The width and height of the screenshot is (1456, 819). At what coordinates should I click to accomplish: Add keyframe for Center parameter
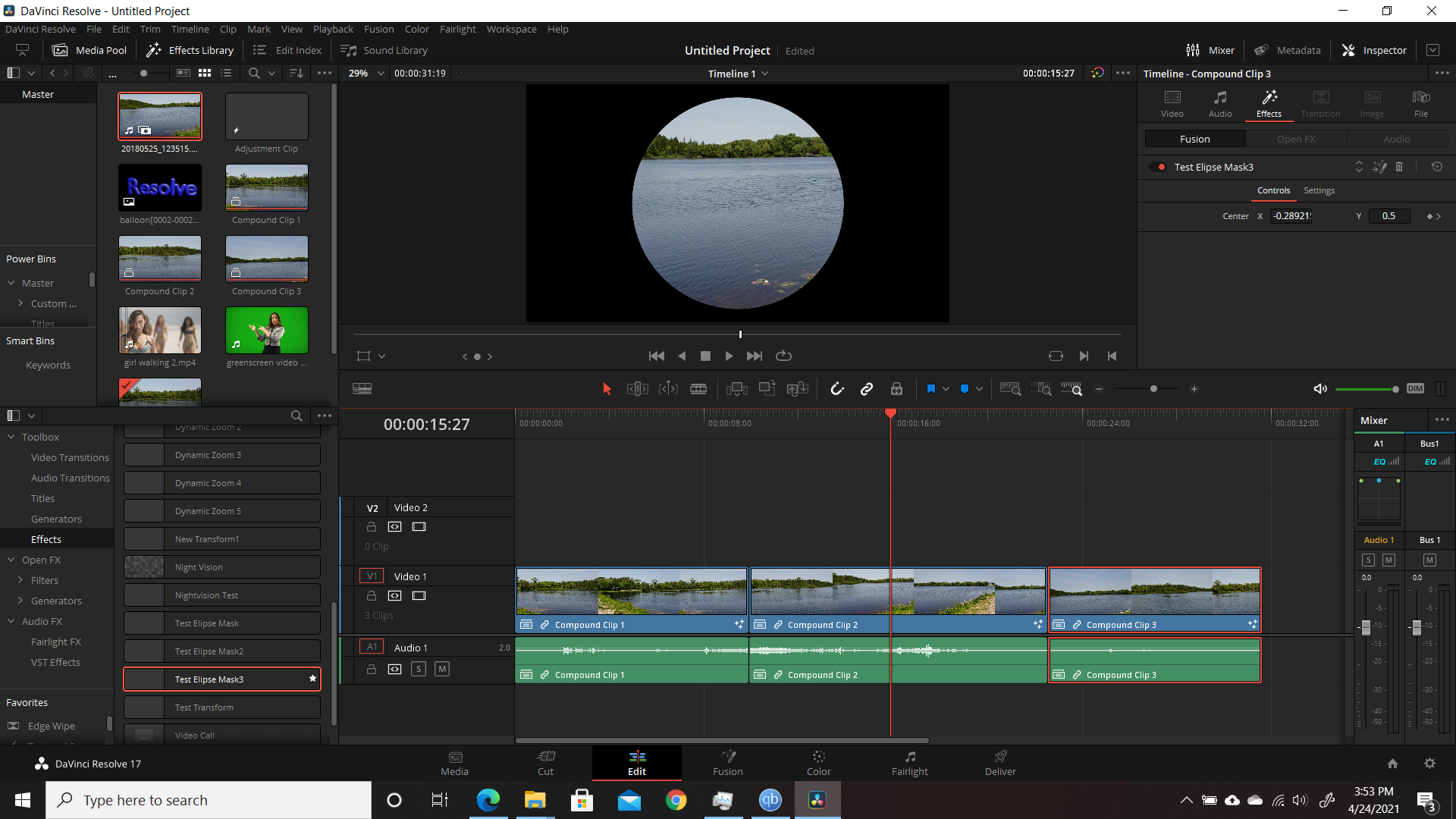click(1429, 216)
